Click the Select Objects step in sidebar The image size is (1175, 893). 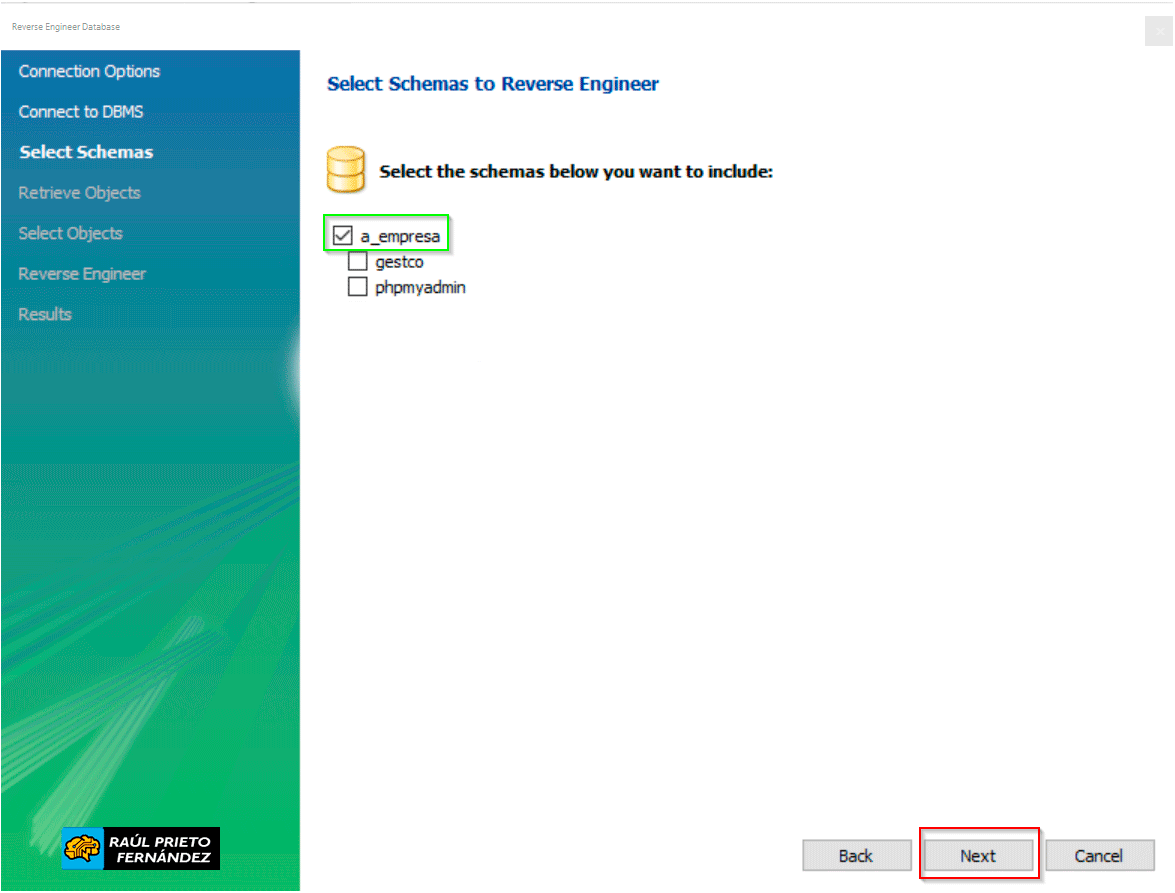70,233
